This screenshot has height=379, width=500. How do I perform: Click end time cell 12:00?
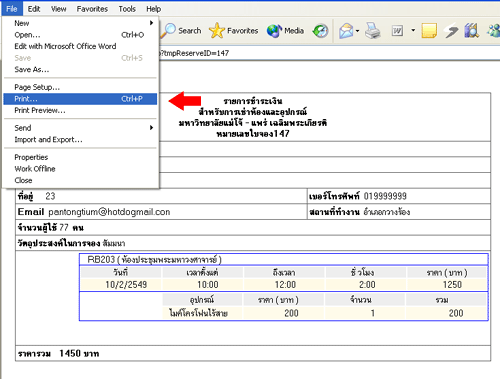tap(285, 285)
